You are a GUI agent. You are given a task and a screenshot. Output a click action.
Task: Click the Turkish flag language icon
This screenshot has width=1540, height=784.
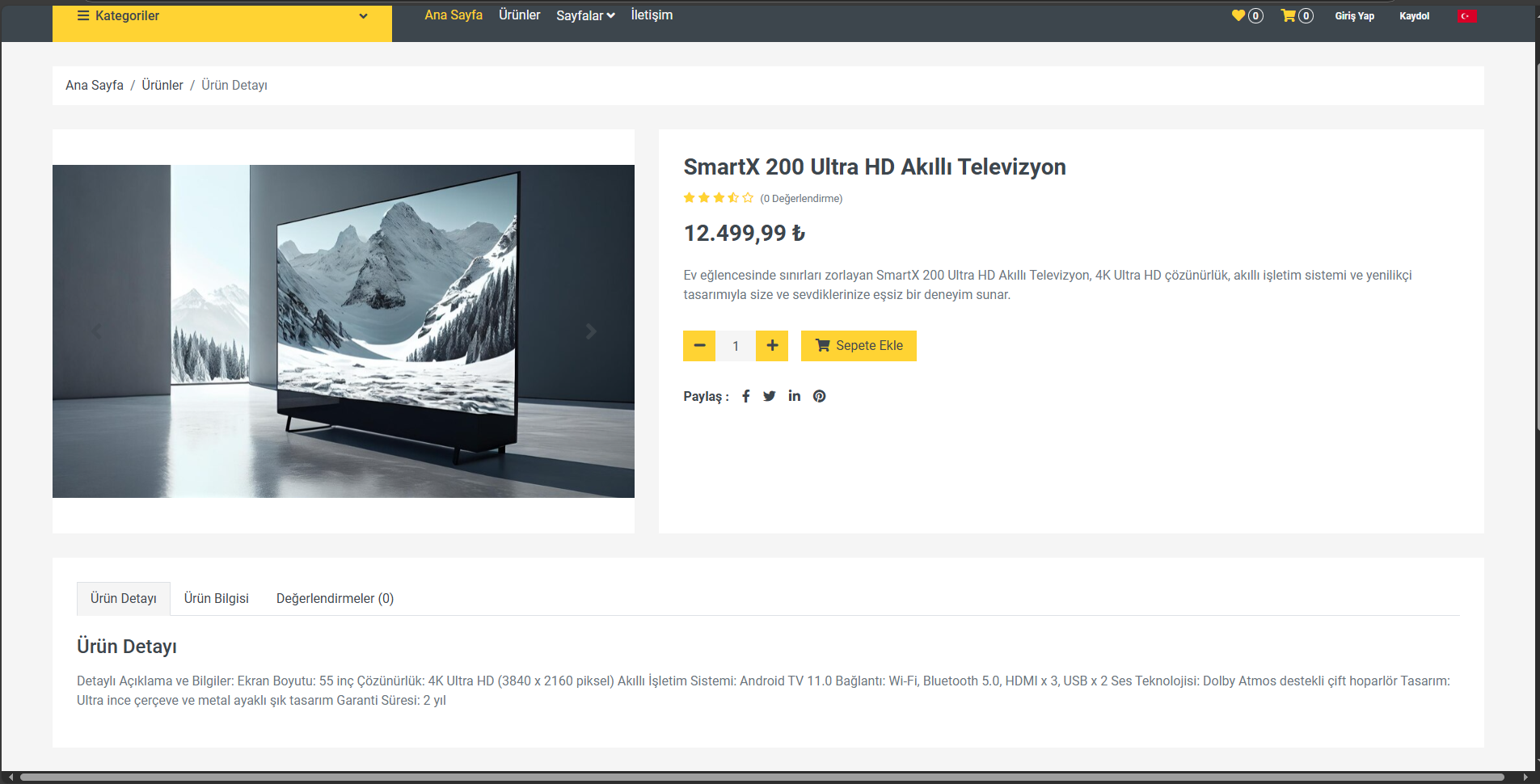[1466, 16]
